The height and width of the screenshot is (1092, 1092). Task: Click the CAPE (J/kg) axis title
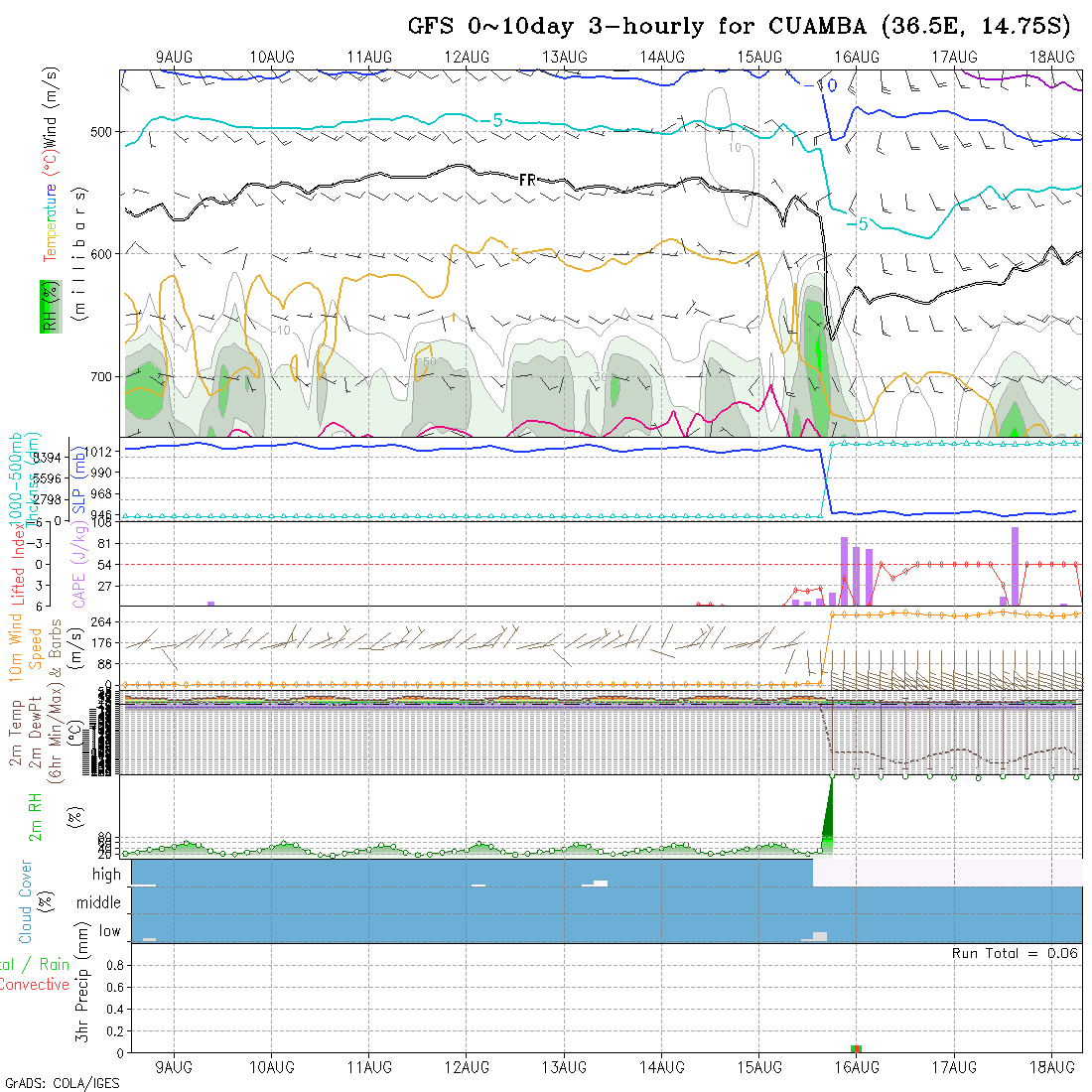tap(78, 566)
